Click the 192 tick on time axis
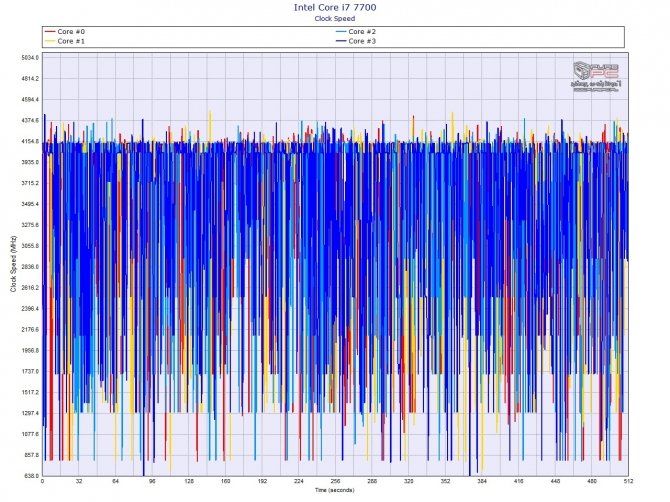Screen dimensions: 670x502 pos(262,481)
